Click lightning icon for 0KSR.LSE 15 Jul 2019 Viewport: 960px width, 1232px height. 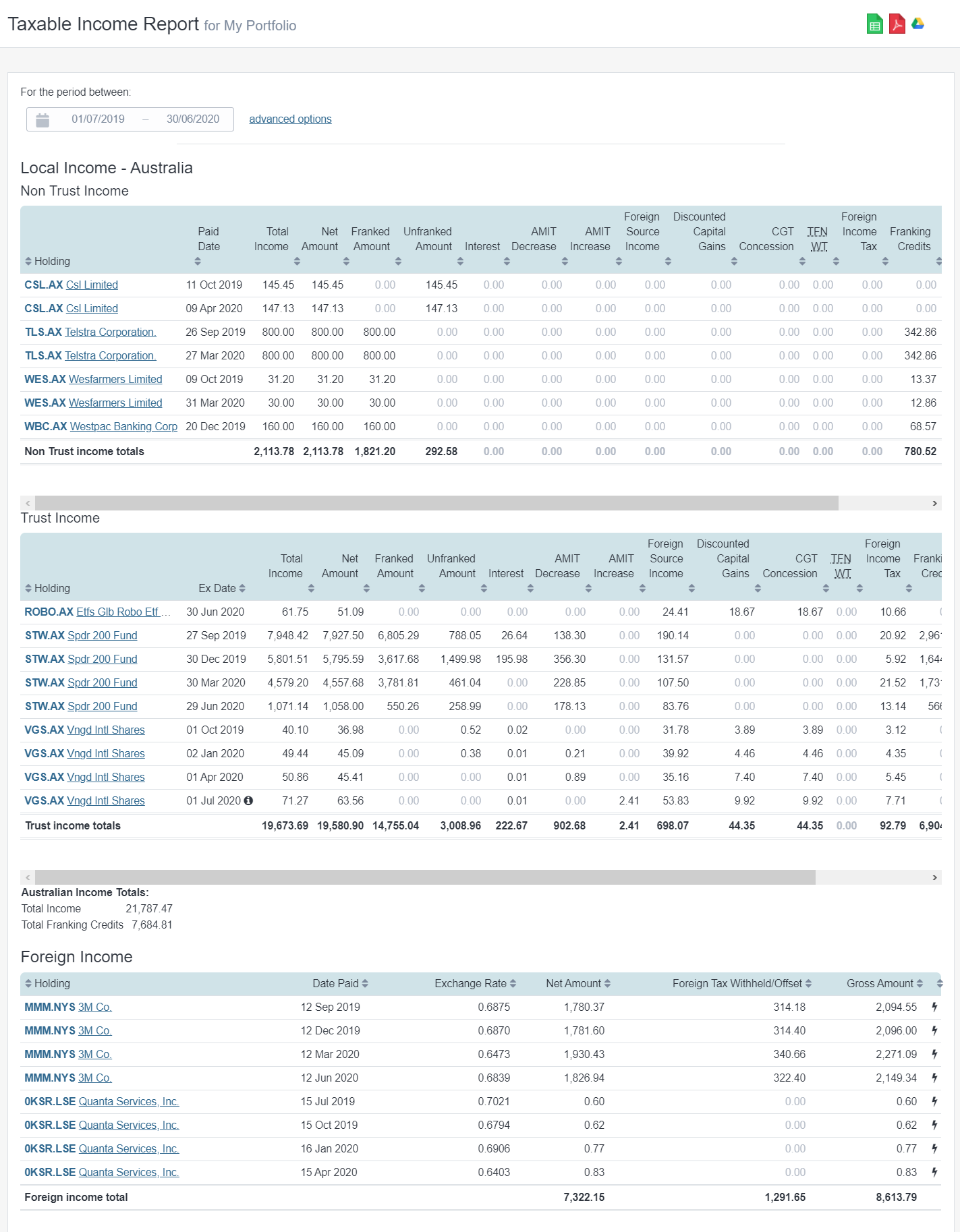934,1101
